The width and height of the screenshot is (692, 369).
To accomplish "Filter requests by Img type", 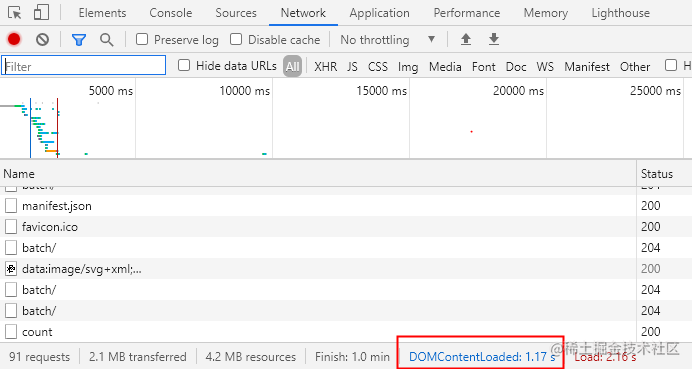I will [408, 67].
